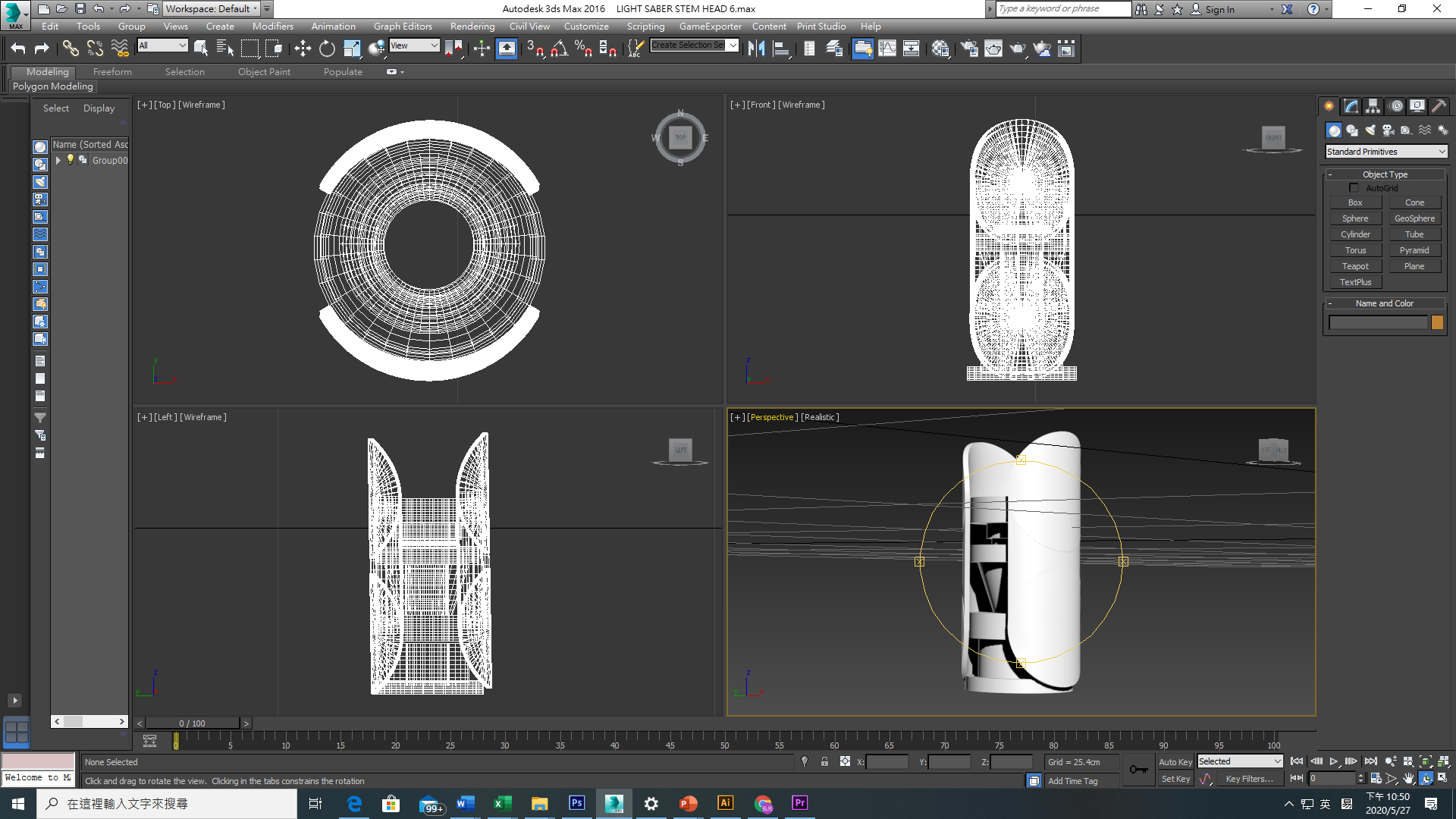1456x819 pixels.
Task: Toggle the AutoGrid checkbox
Action: tap(1354, 188)
